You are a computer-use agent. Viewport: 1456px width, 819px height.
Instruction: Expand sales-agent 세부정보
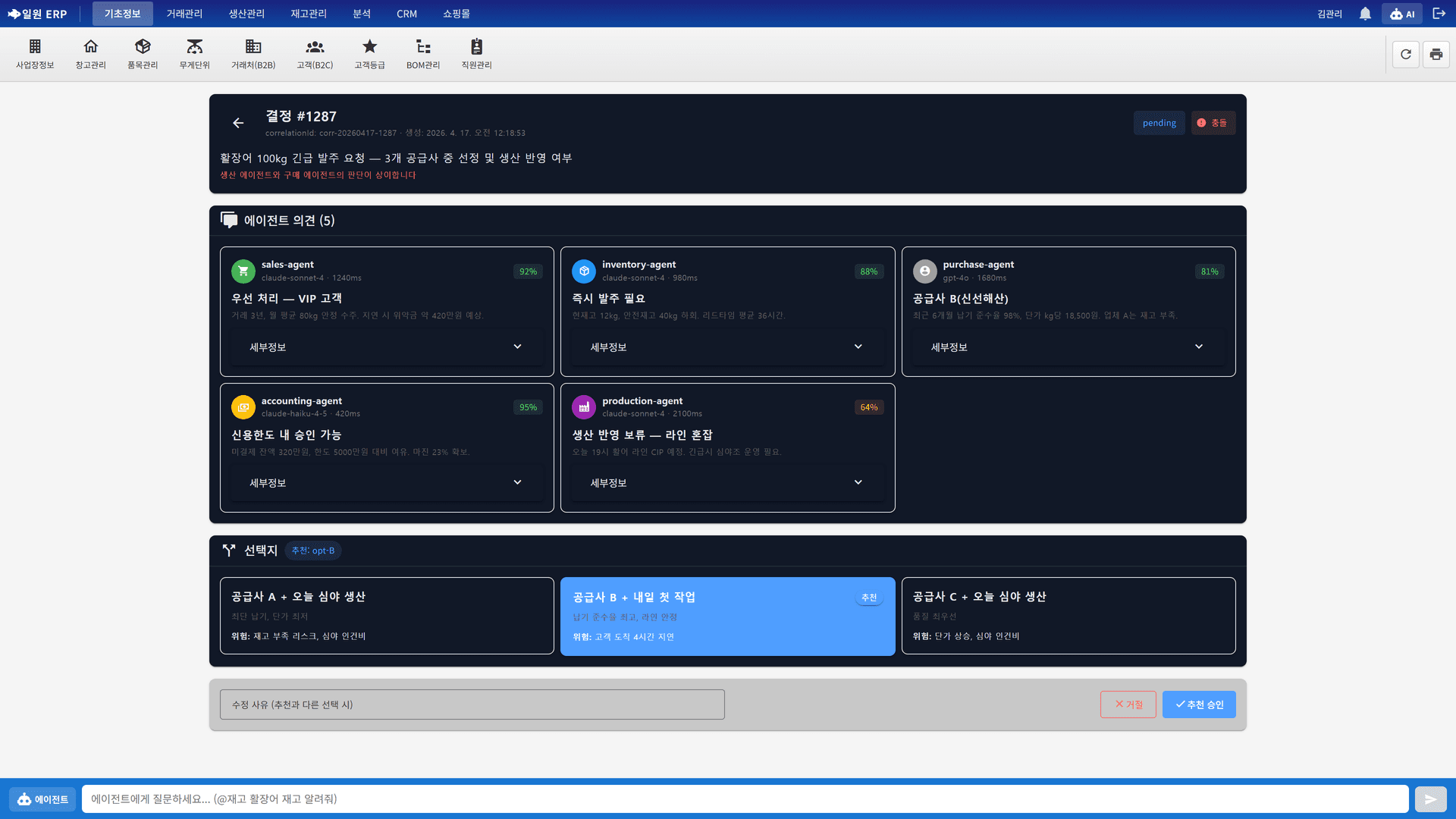387,347
